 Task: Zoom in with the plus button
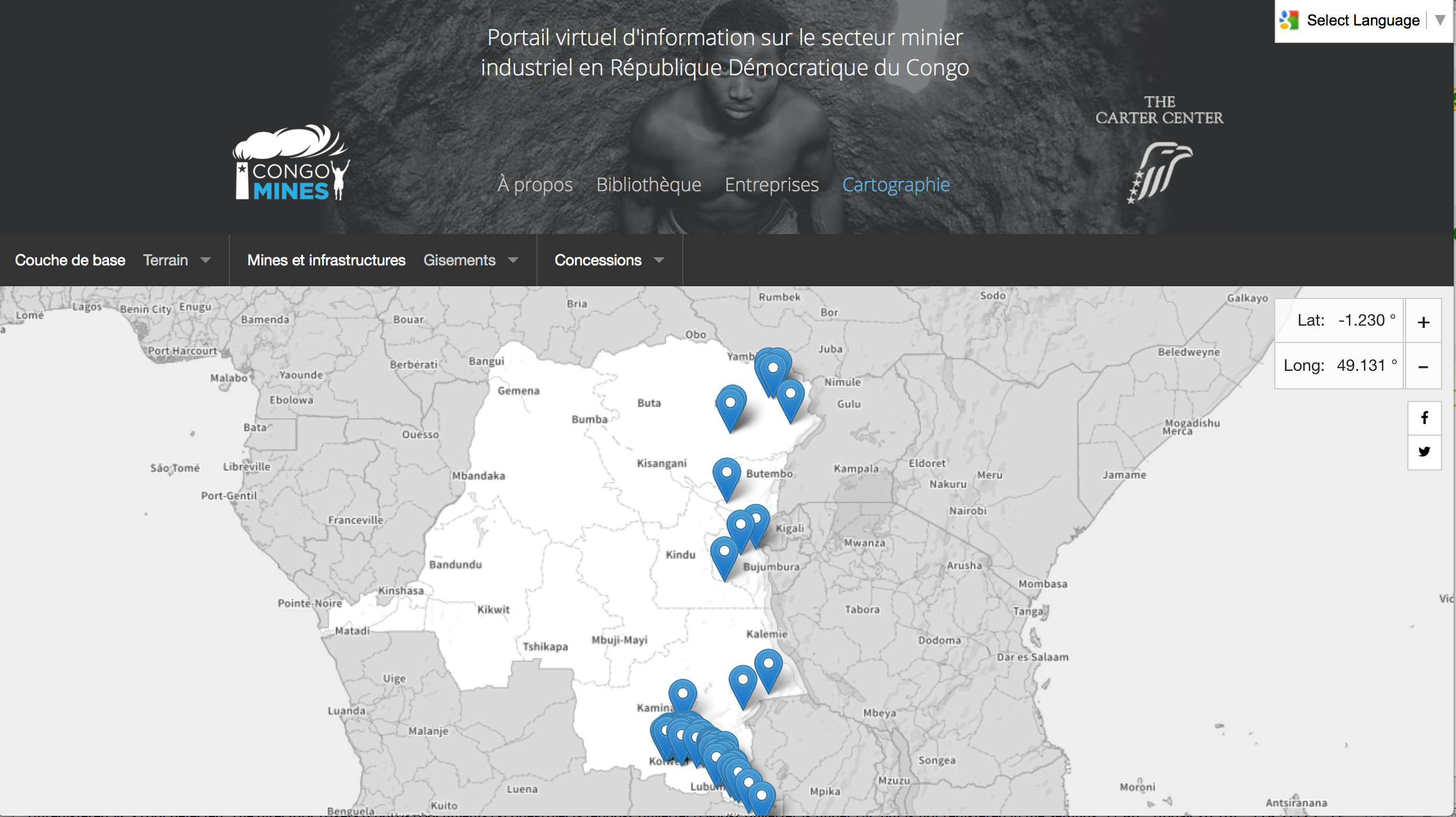(x=1423, y=322)
